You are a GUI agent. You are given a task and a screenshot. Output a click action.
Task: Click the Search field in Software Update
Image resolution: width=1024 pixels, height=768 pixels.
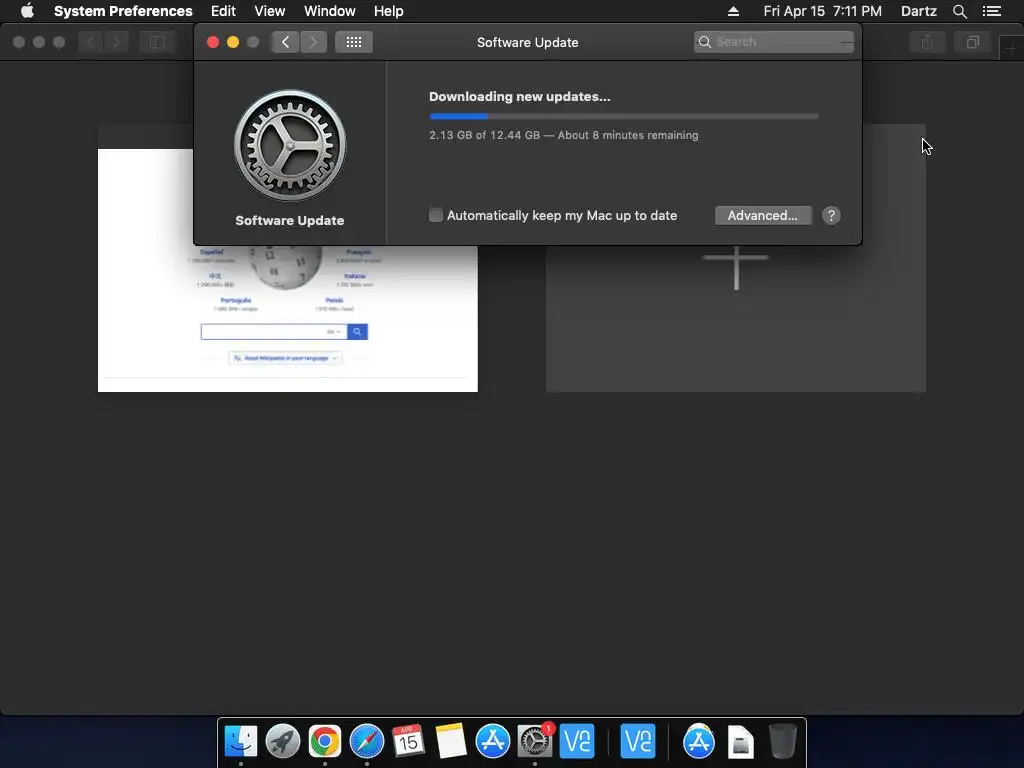coord(773,42)
